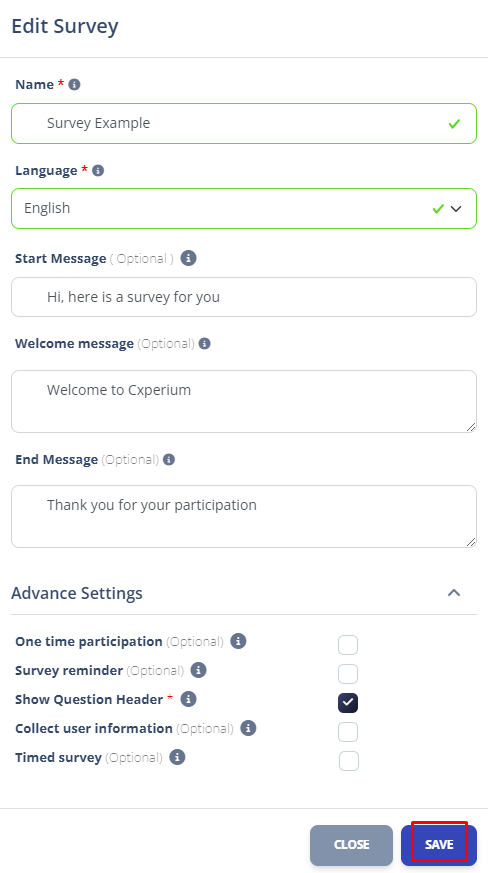
Task: Click the End Message info icon
Action: coord(169,460)
